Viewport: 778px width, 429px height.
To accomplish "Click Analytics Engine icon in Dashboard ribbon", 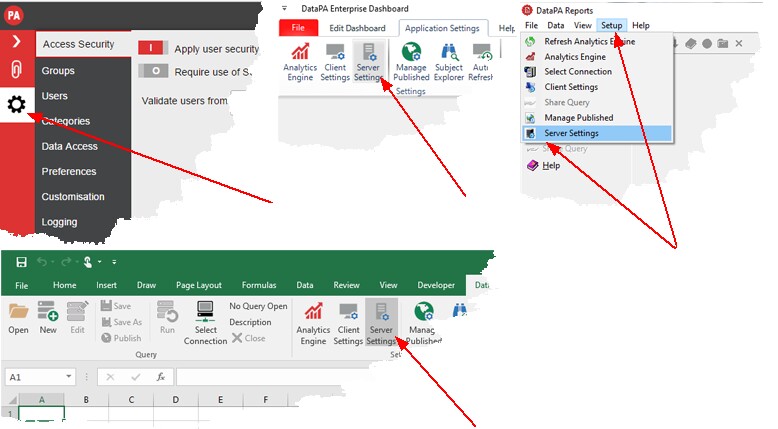I will 300,62.
